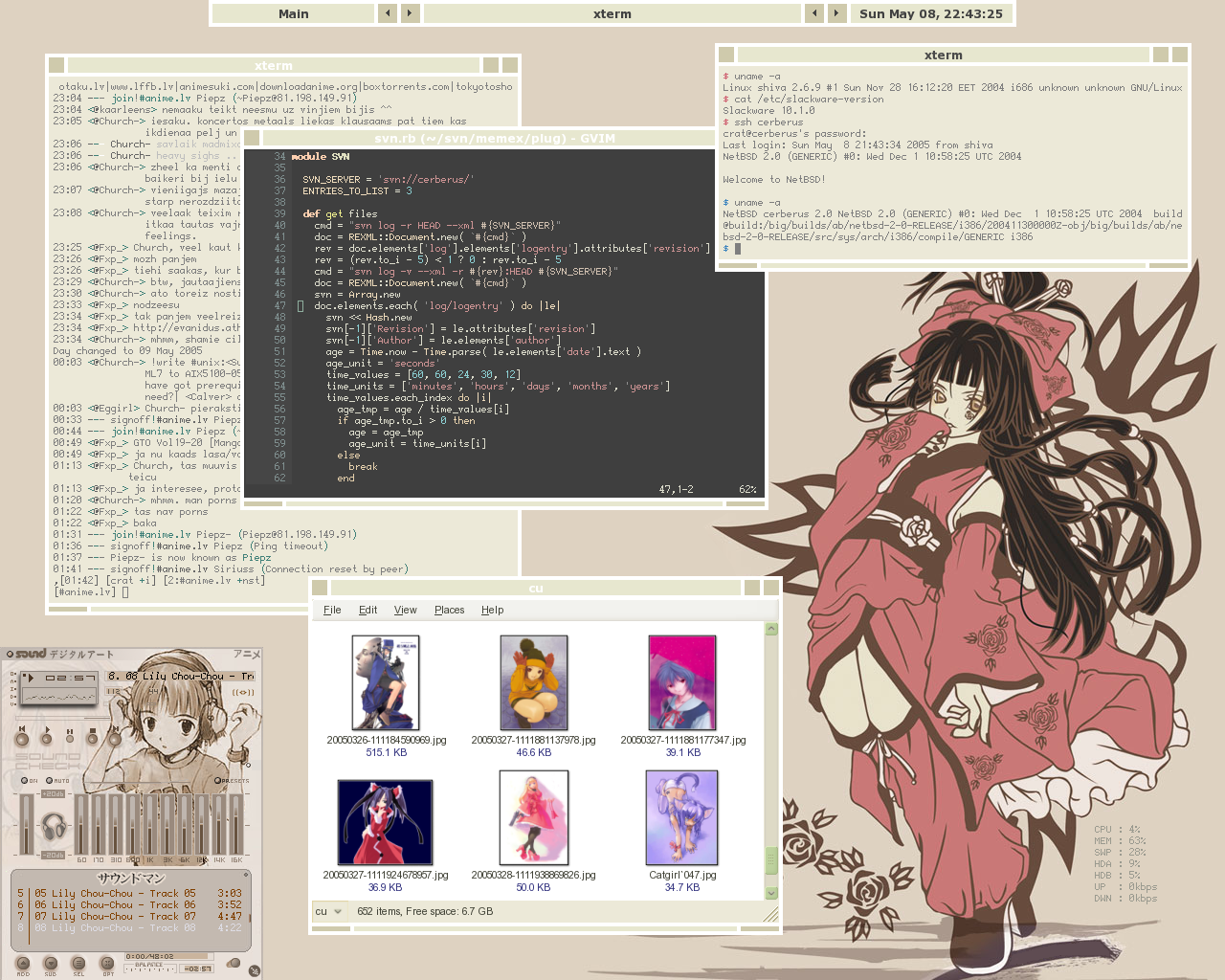Viewport: 1225px width, 980px height.
Task: Click the playlist SEL button
Action: [x=78, y=963]
